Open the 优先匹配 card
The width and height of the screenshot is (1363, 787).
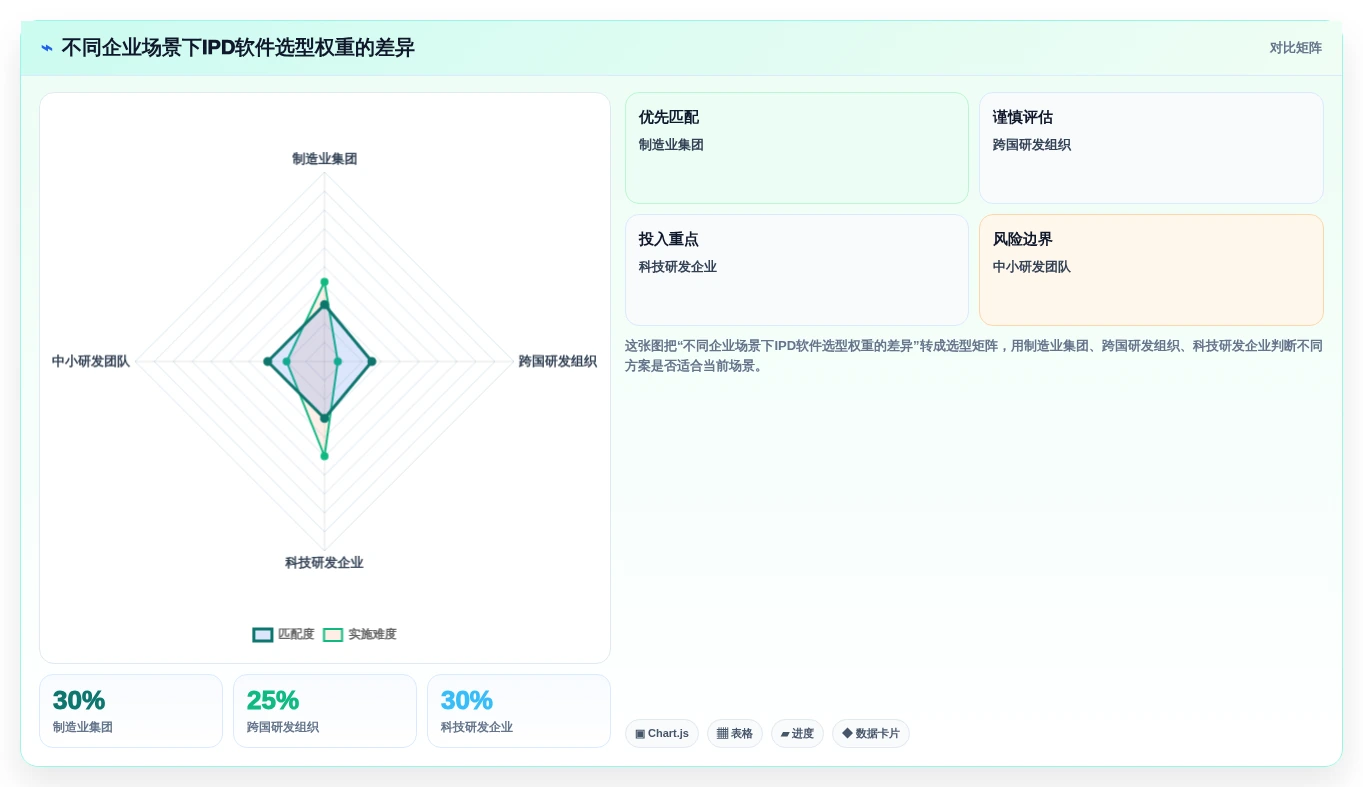pyautogui.click(x=797, y=148)
